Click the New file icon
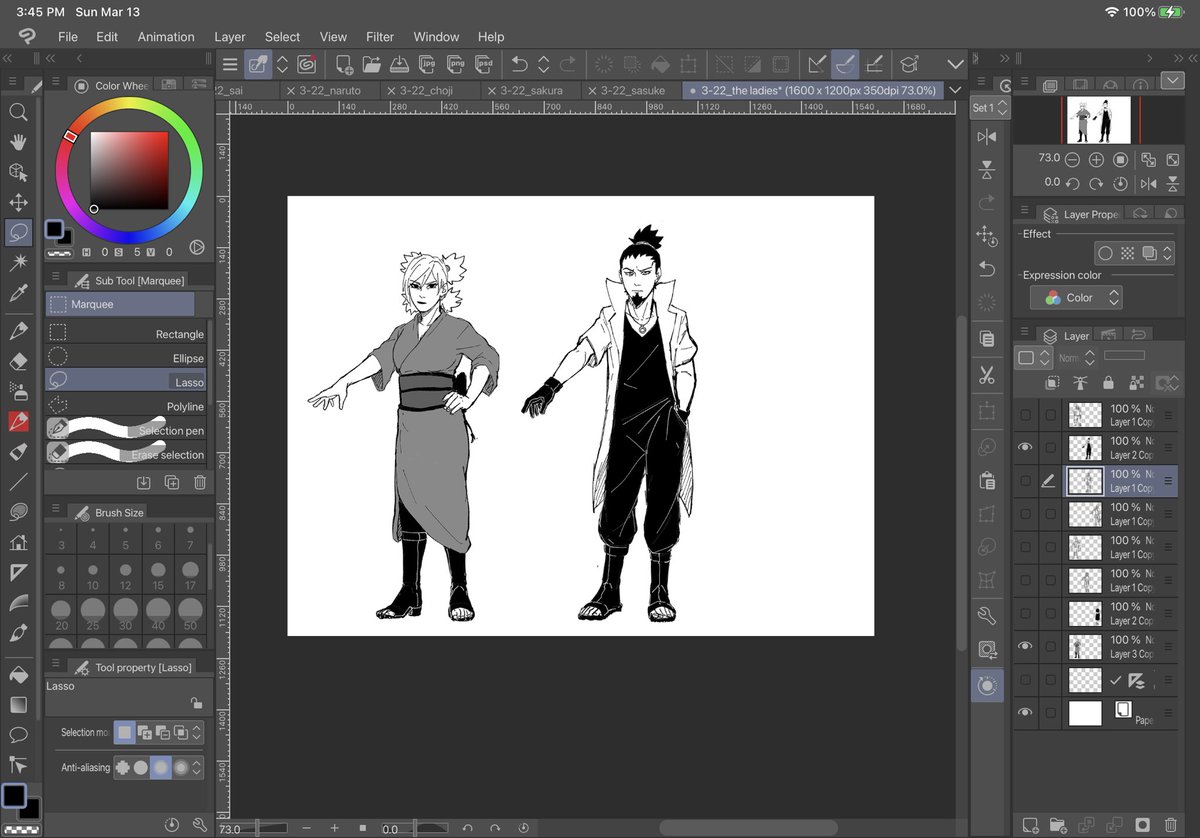The width and height of the screenshot is (1200, 838). click(x=344, y=64)
